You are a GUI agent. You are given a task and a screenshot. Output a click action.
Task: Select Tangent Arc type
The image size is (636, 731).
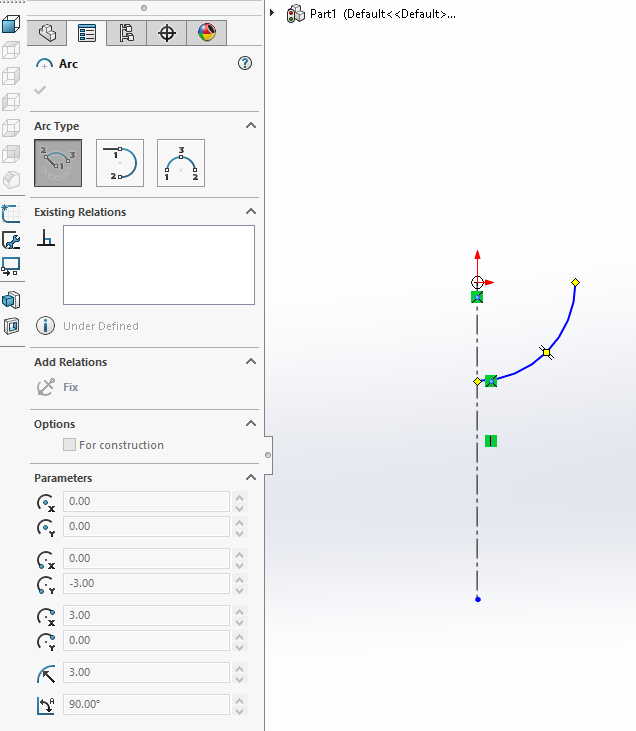120,163
